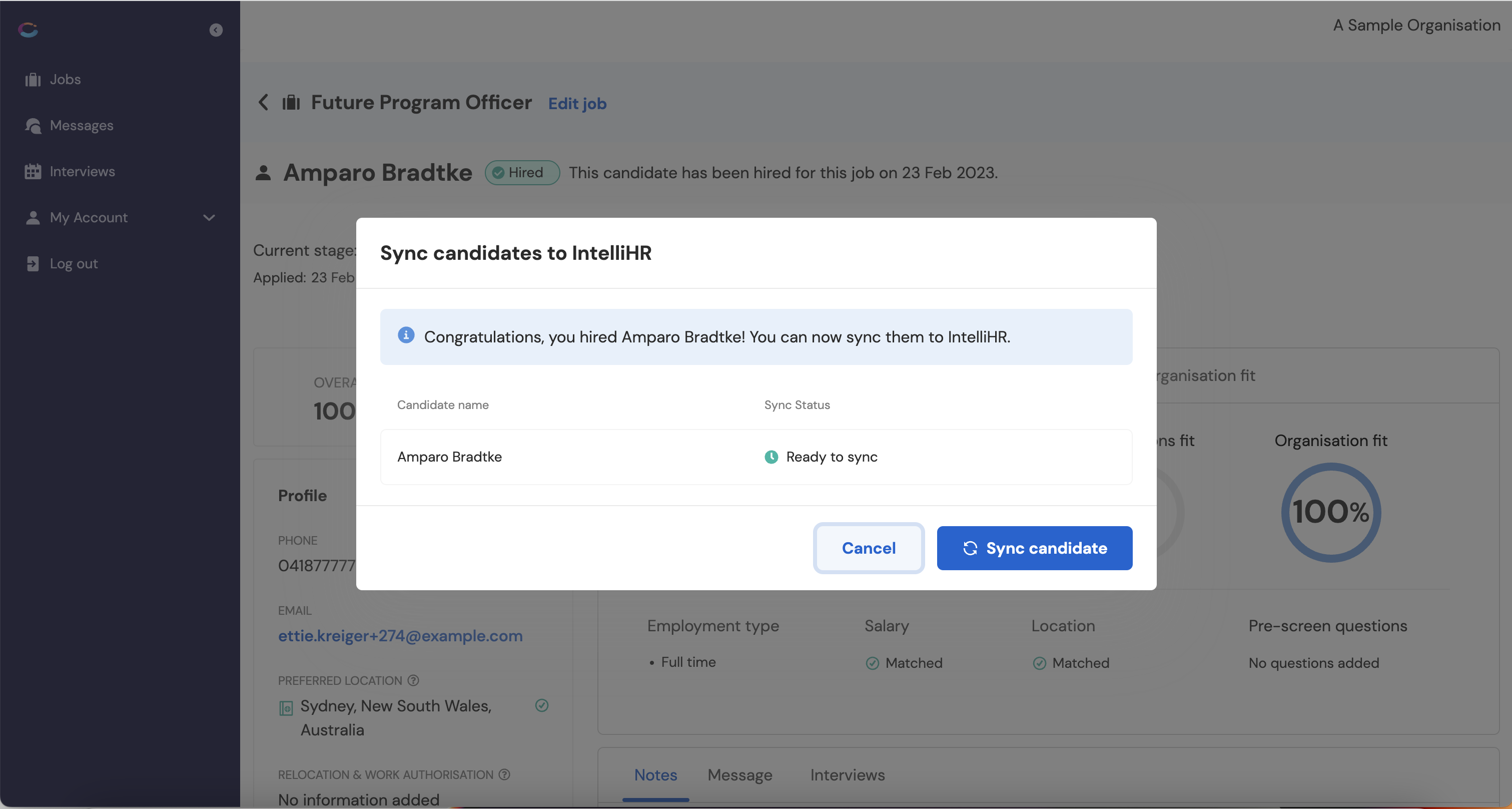Click the Candidate name column header
Viewport: 1512px width, 809px height.
coord(443,405)
